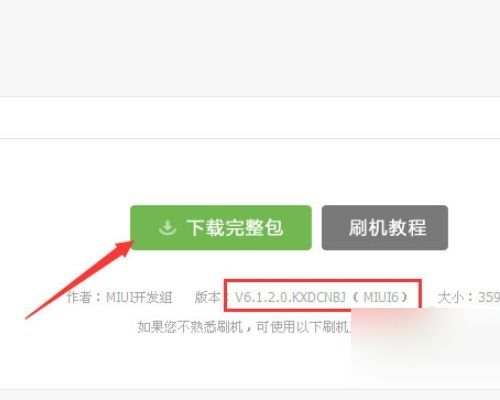Click the white strip between divider lines
This screenshot has width=500, height=400.
tap(250, 118)
